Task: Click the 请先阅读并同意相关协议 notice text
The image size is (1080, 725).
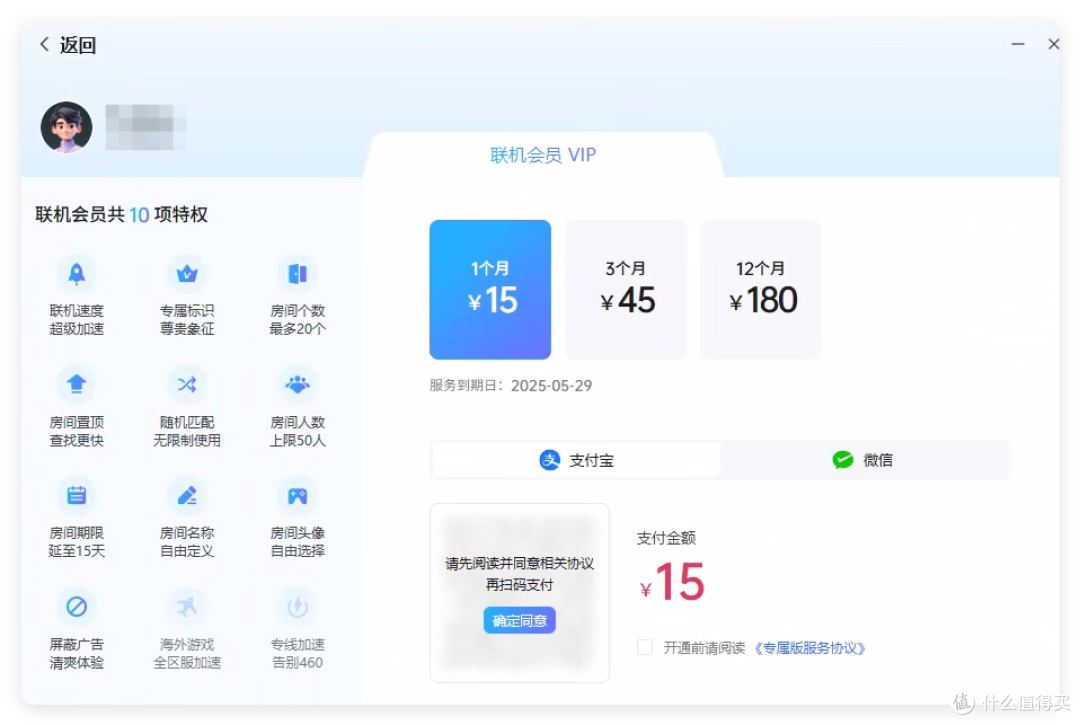Action: (x=519, y=563)
